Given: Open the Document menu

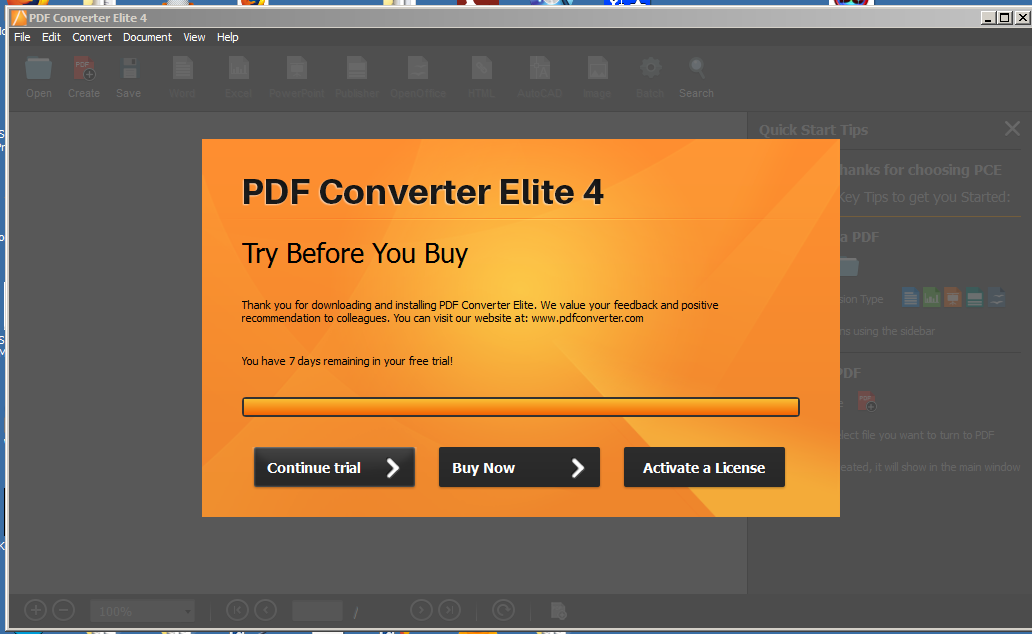Looking at the screenshot, I should (x=147, y=37).
